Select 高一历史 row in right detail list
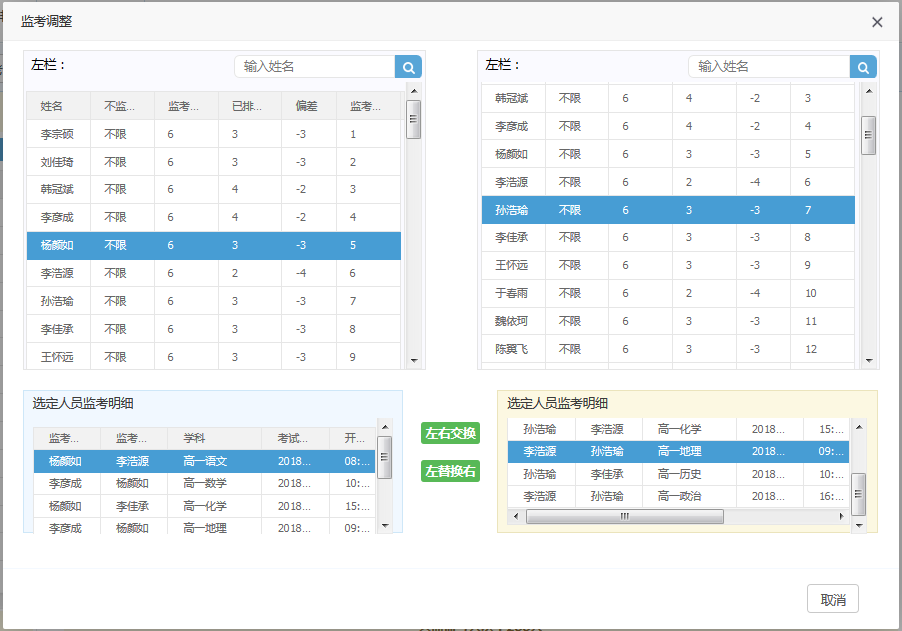The image size is (902, 631). tap(679, 474)
